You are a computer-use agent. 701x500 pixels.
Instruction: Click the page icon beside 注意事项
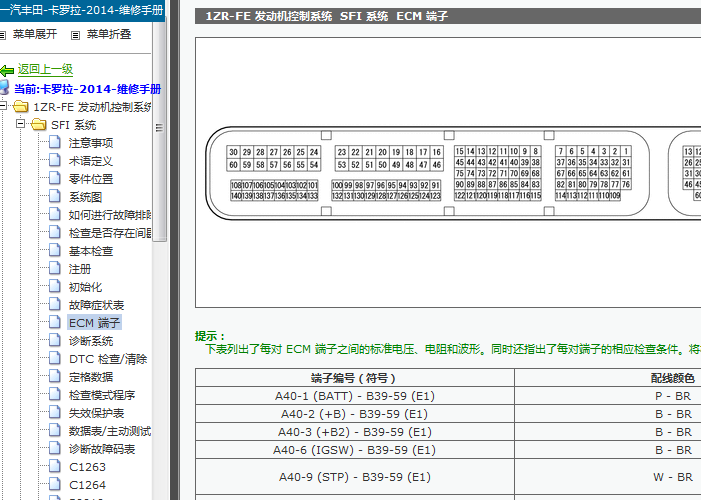tap(55, 142)
